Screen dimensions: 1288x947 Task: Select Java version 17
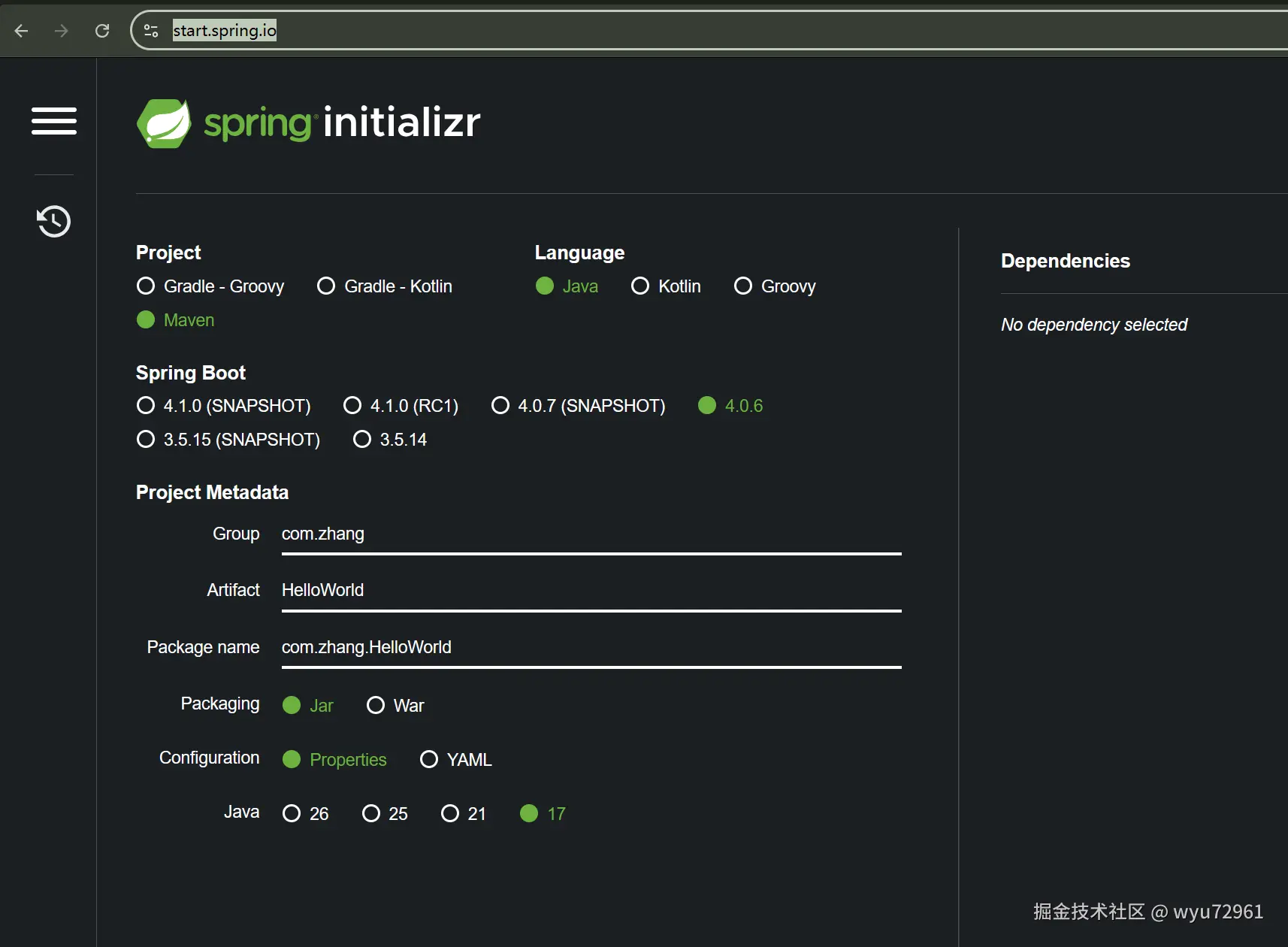(543, 814)
